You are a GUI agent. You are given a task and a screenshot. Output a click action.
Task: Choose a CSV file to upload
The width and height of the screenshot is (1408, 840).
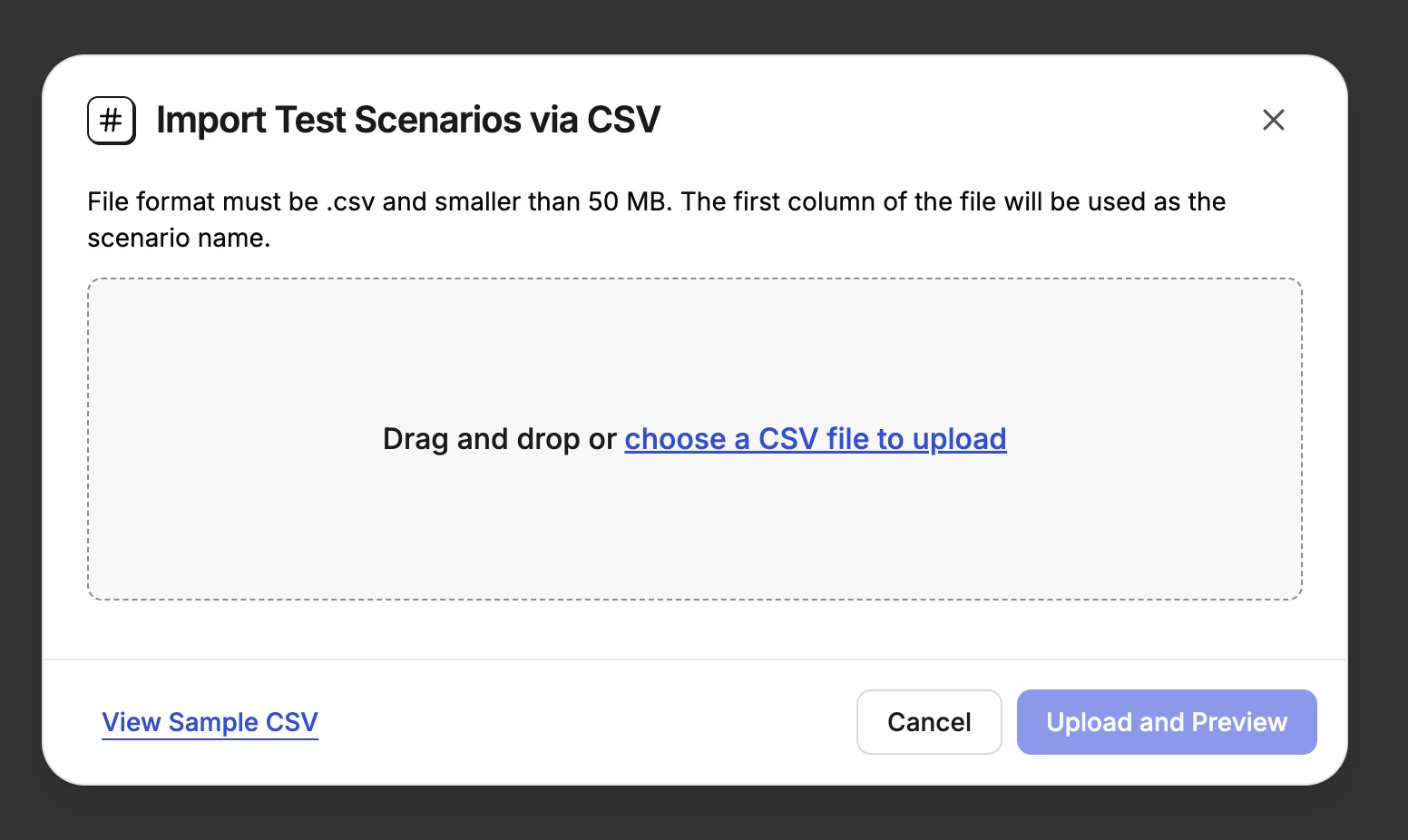tap(816, 439)
